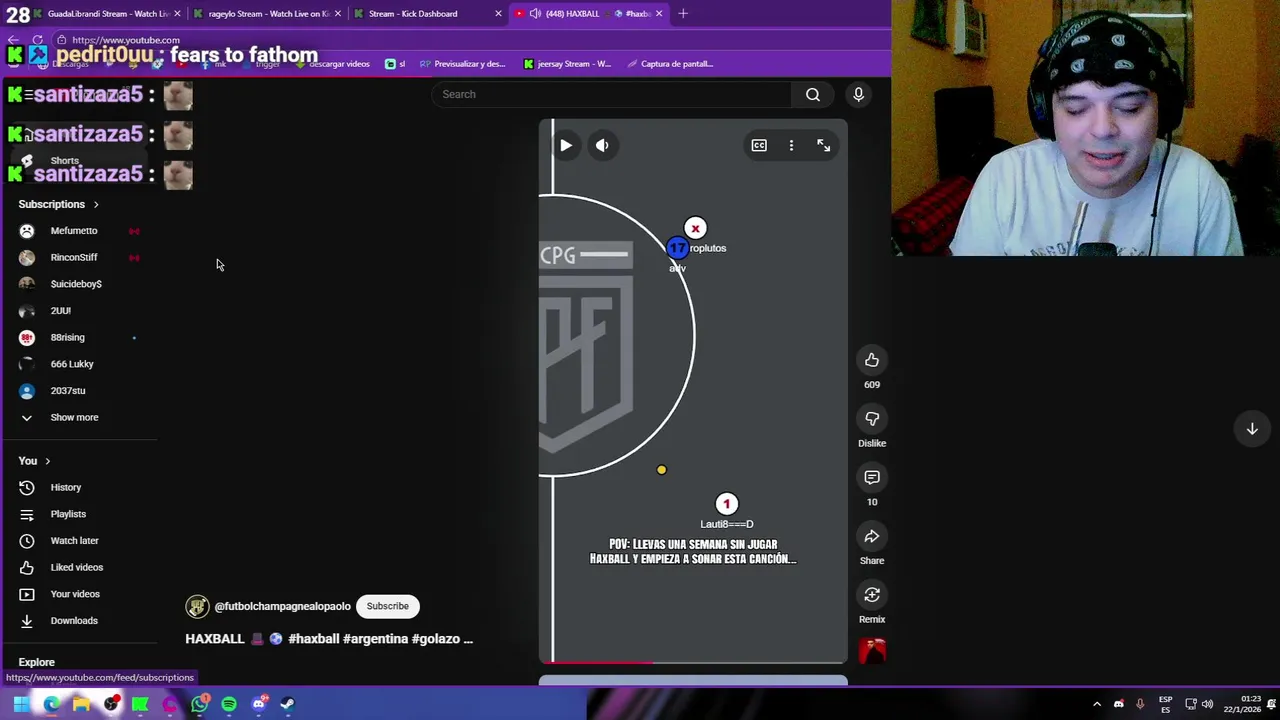The height and width of the screenshot is (720, 1280).
Task: Show hidden tray icons chevron
Action: 1097,704
